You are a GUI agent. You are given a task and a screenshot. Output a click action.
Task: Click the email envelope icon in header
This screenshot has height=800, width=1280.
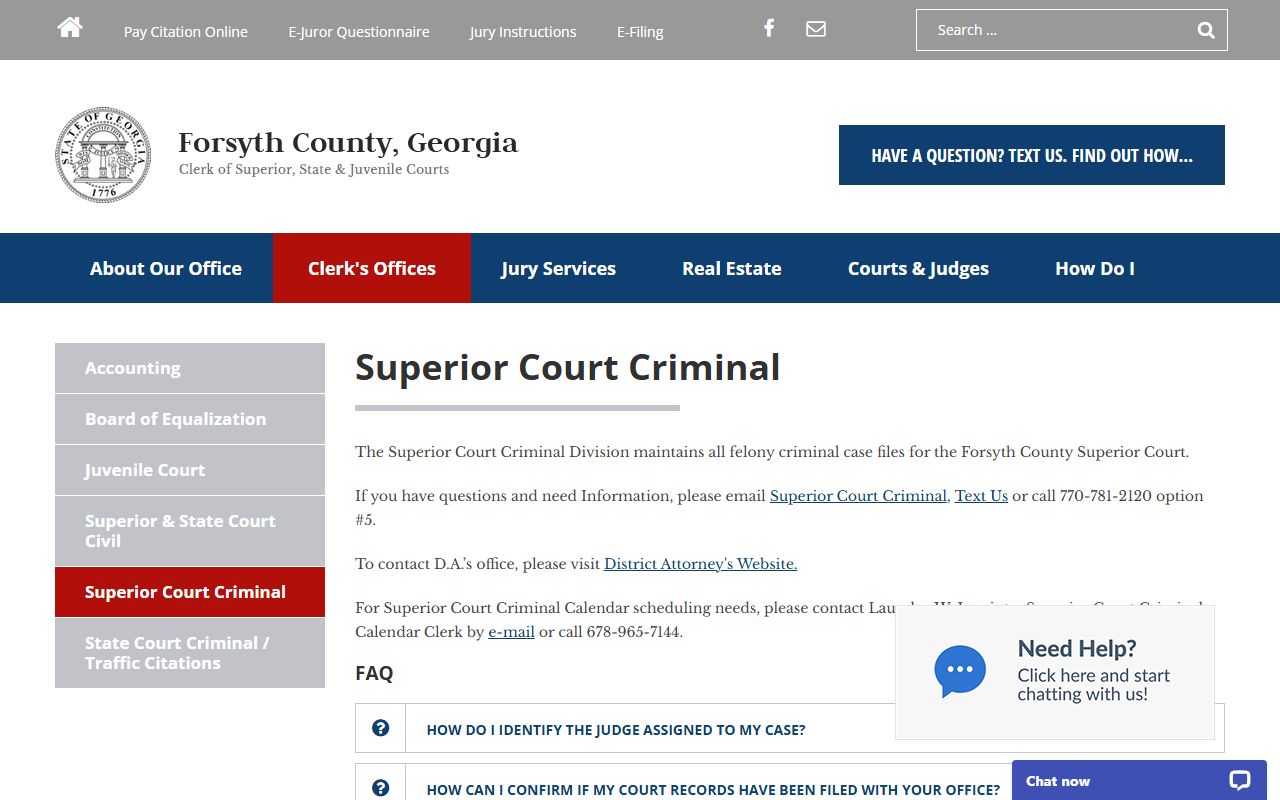[816, 29]
